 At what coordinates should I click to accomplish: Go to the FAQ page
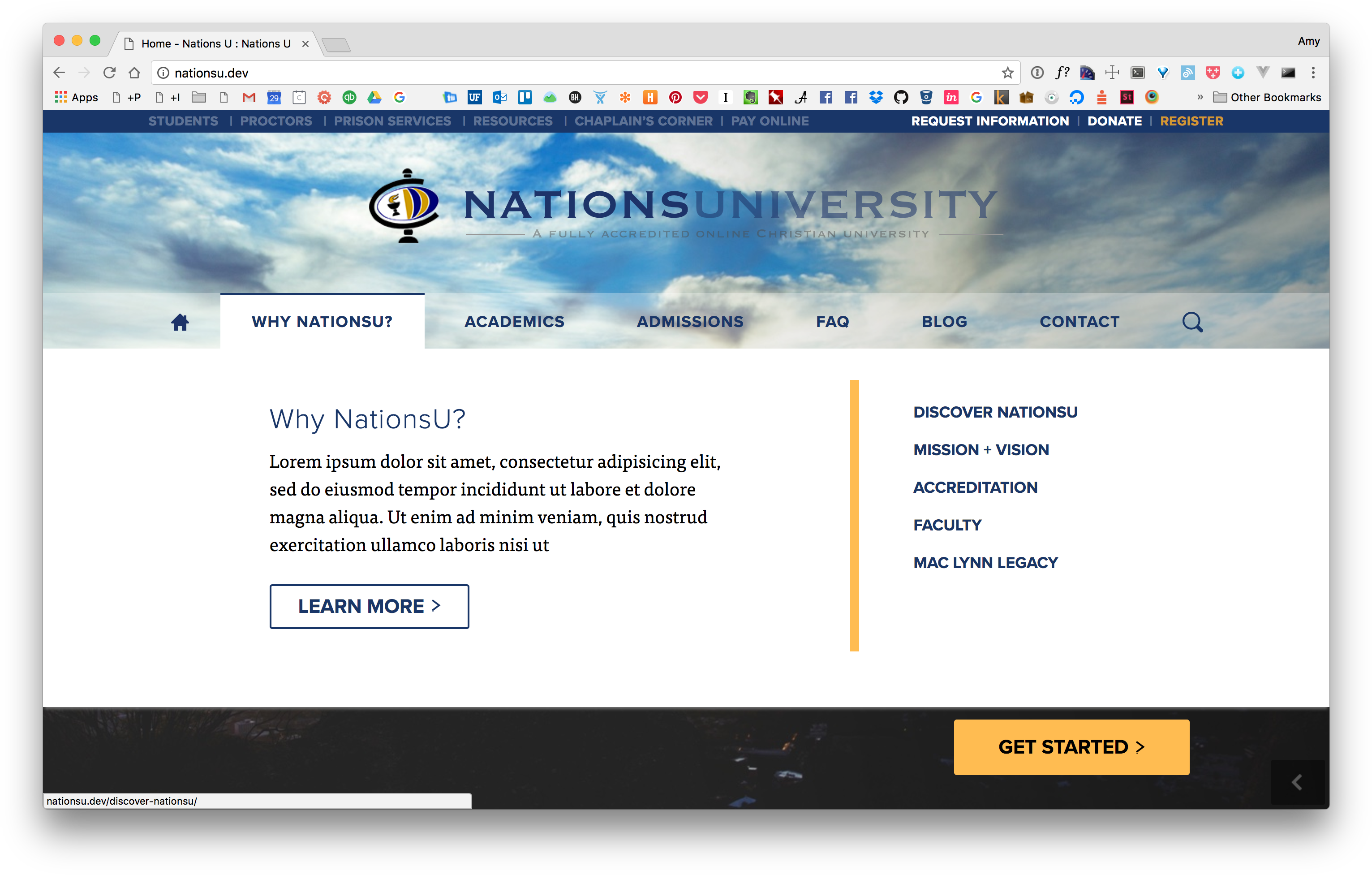(832, 322)
